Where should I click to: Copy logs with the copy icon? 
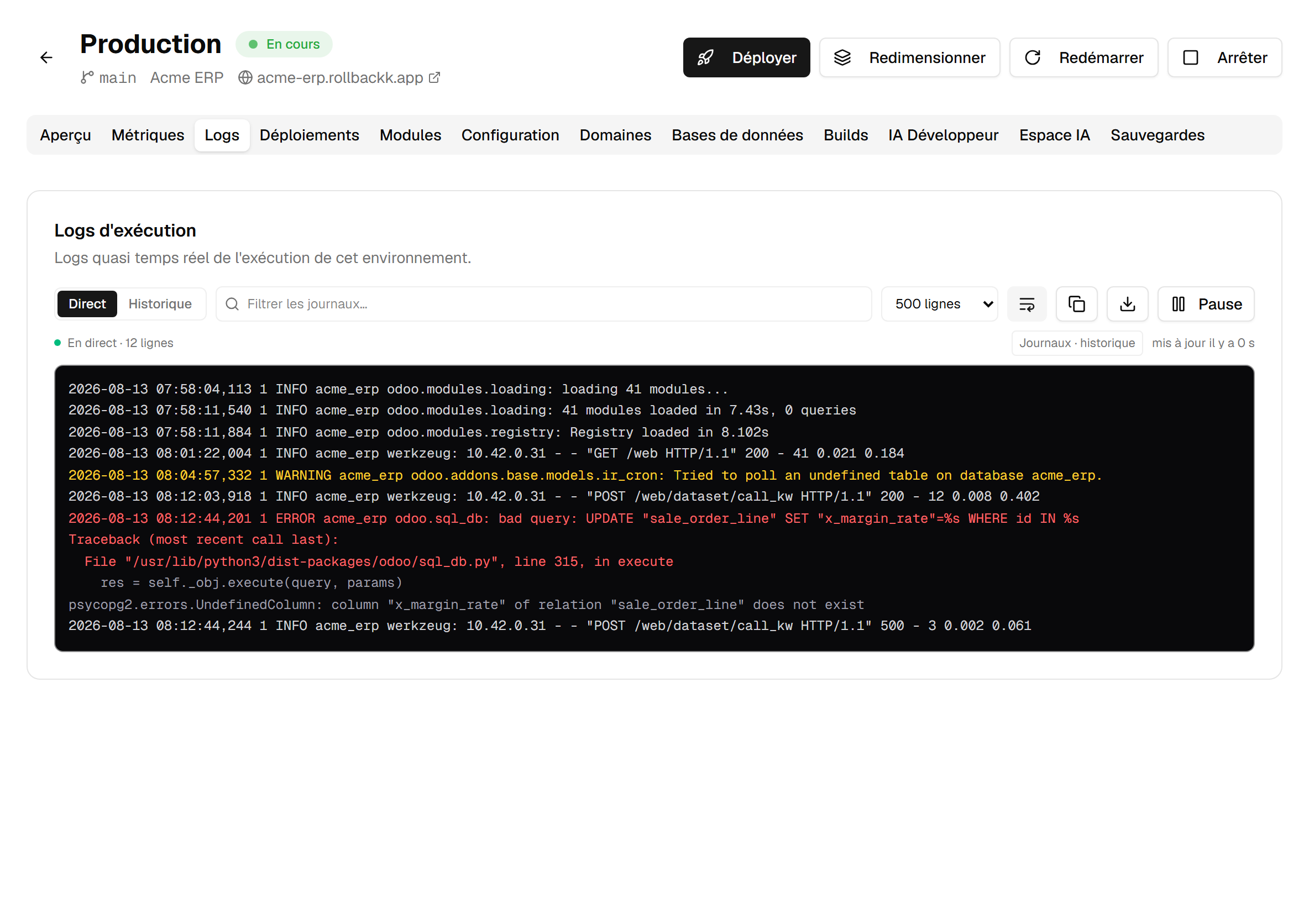click(x=1076, y=305)
